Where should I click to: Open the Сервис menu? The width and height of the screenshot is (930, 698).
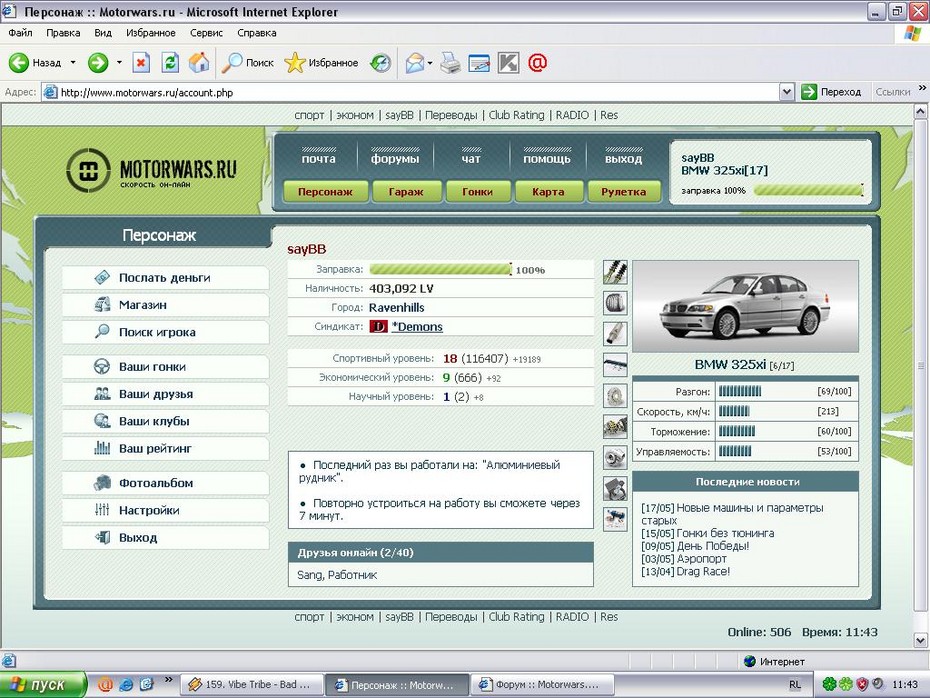click(206, 33)
